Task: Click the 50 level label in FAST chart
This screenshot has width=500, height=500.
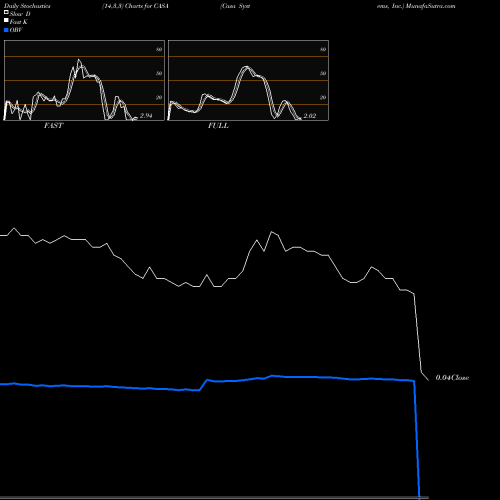Action: pos(159,73)
